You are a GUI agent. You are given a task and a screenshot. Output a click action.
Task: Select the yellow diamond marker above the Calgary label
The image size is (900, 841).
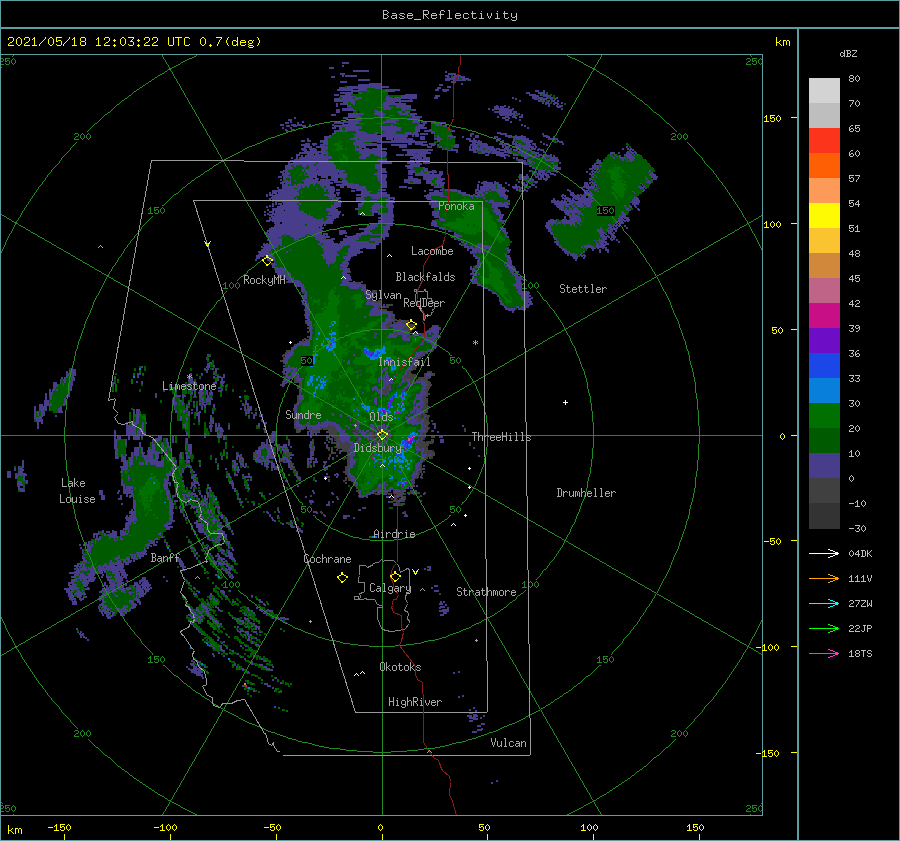(395, 576)
